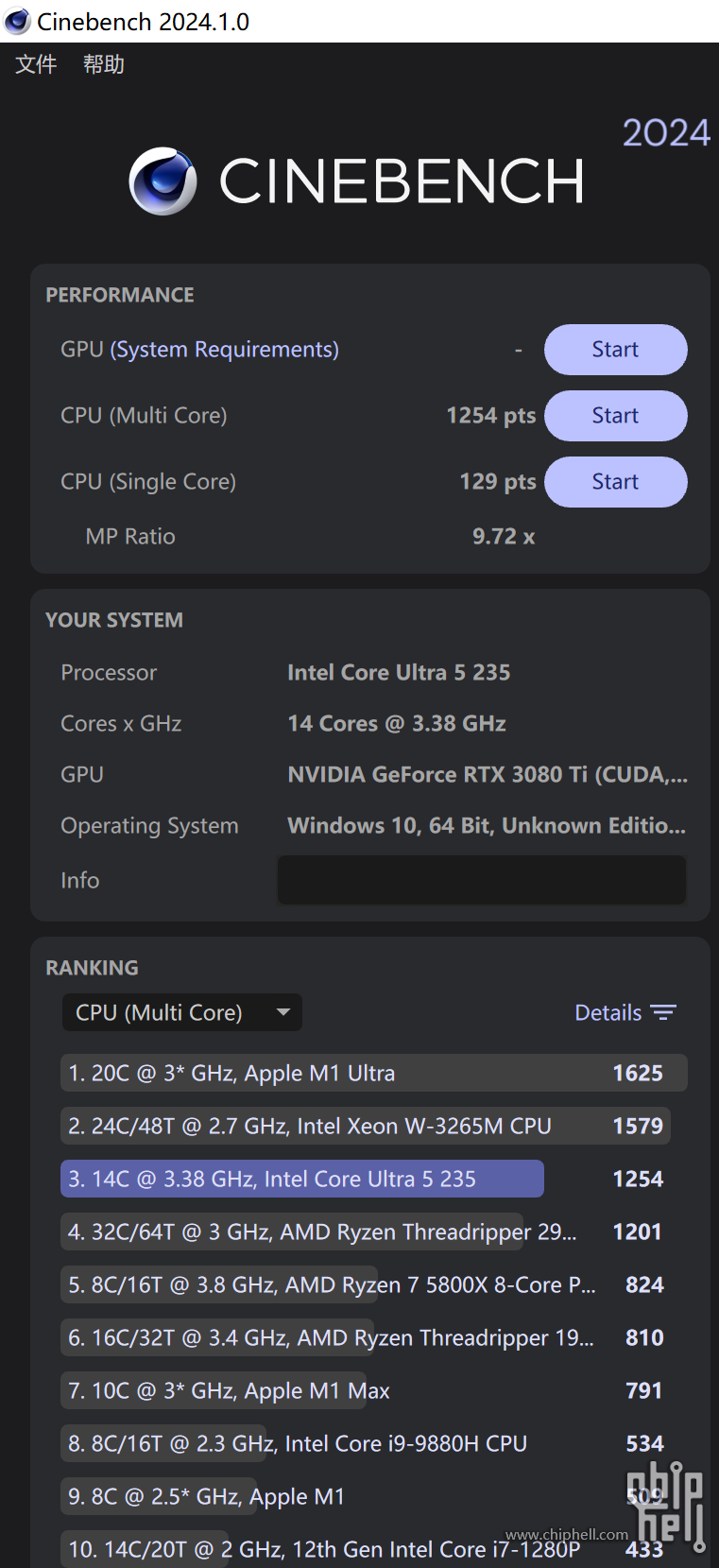Click the Info text field
This screenshot has height=1568, width=719.
pos(482,880)
